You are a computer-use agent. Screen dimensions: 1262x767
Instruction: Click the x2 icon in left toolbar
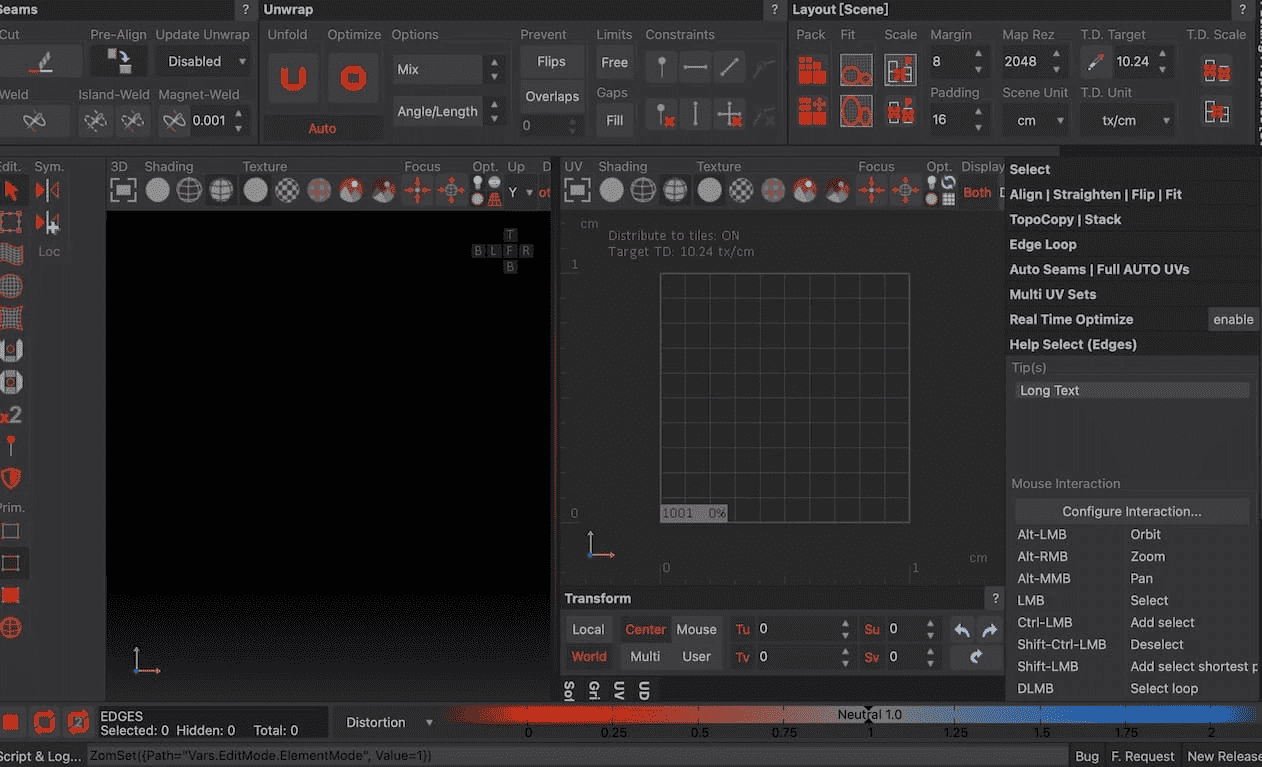[10, 414]
